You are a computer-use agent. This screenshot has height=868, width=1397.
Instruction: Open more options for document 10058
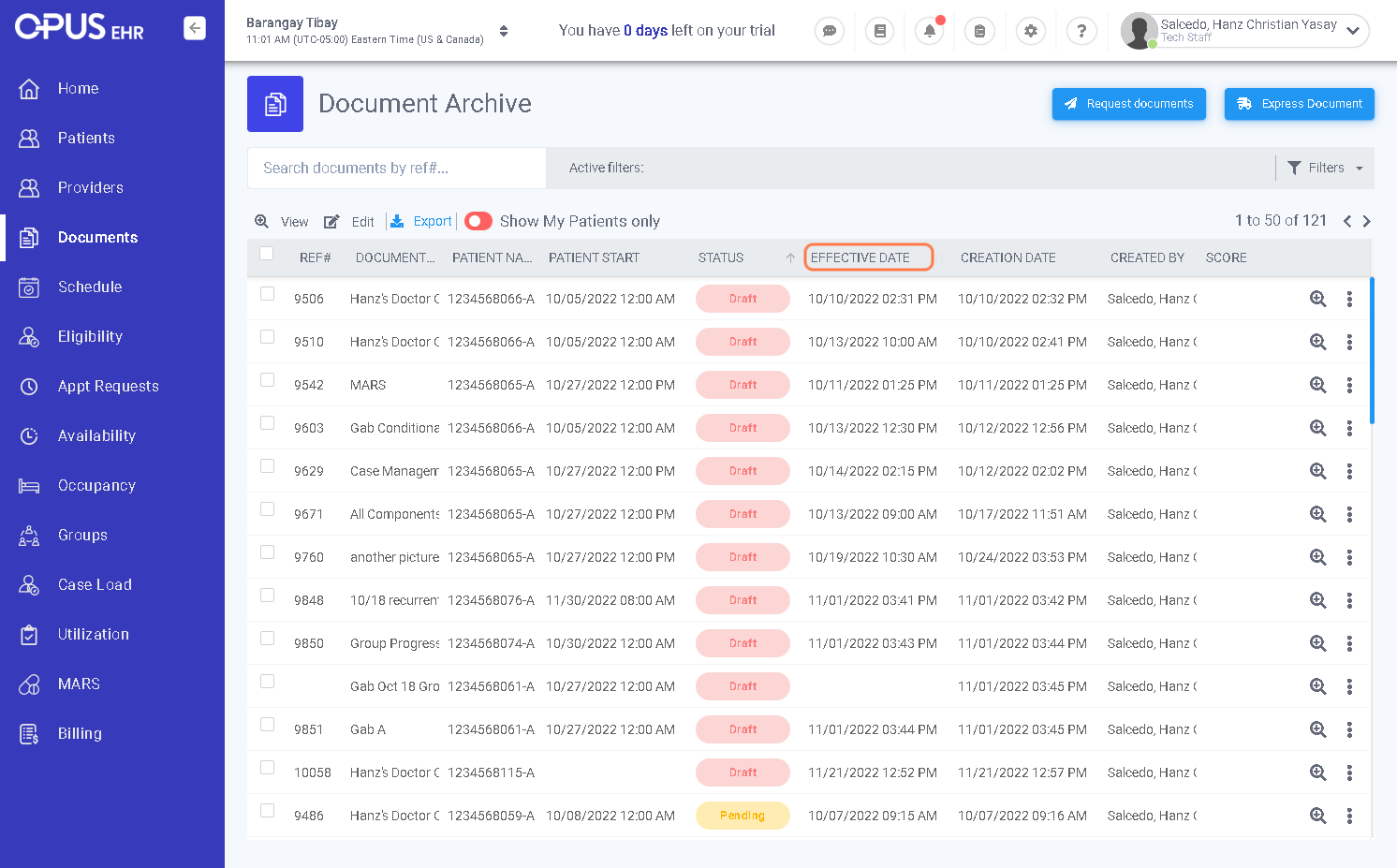[1349, 772]
